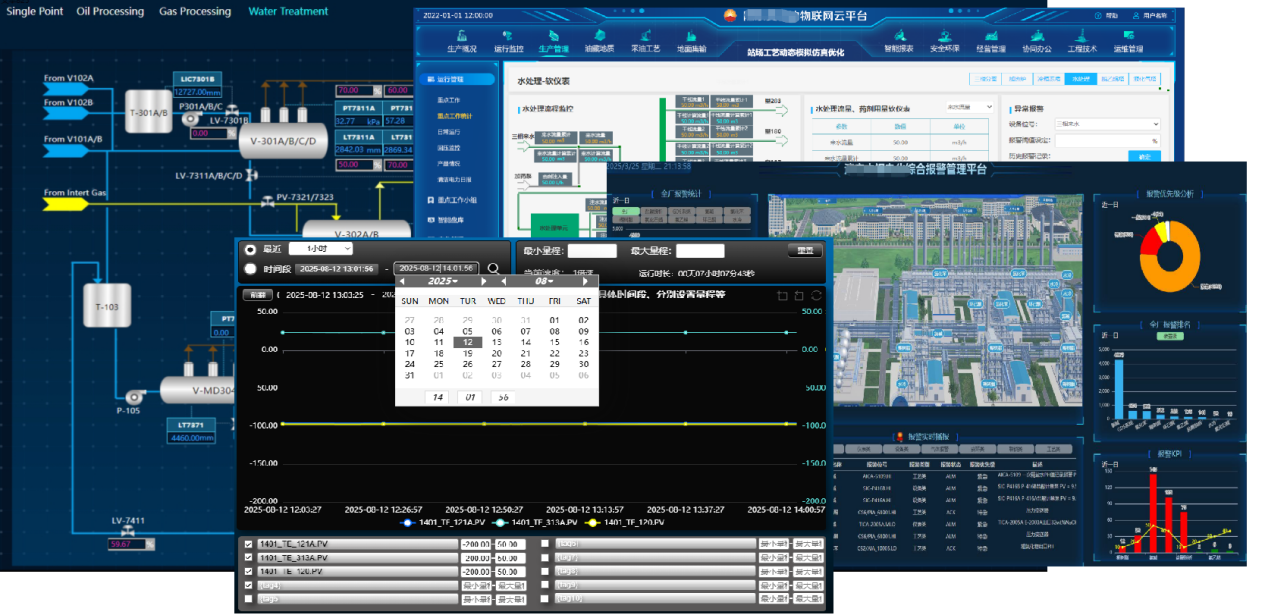
Task: Select the 时间段 radio button
Action: pos(250,268)
